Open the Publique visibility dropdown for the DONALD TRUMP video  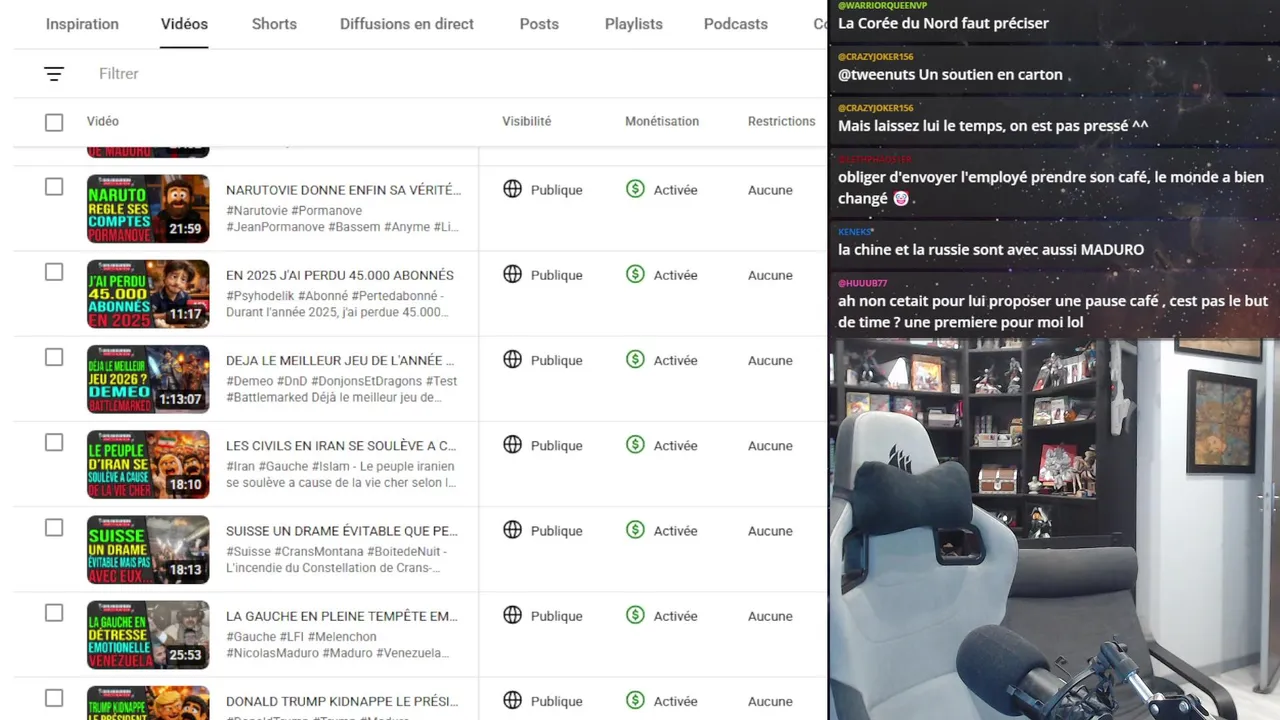tap(556, 701)
